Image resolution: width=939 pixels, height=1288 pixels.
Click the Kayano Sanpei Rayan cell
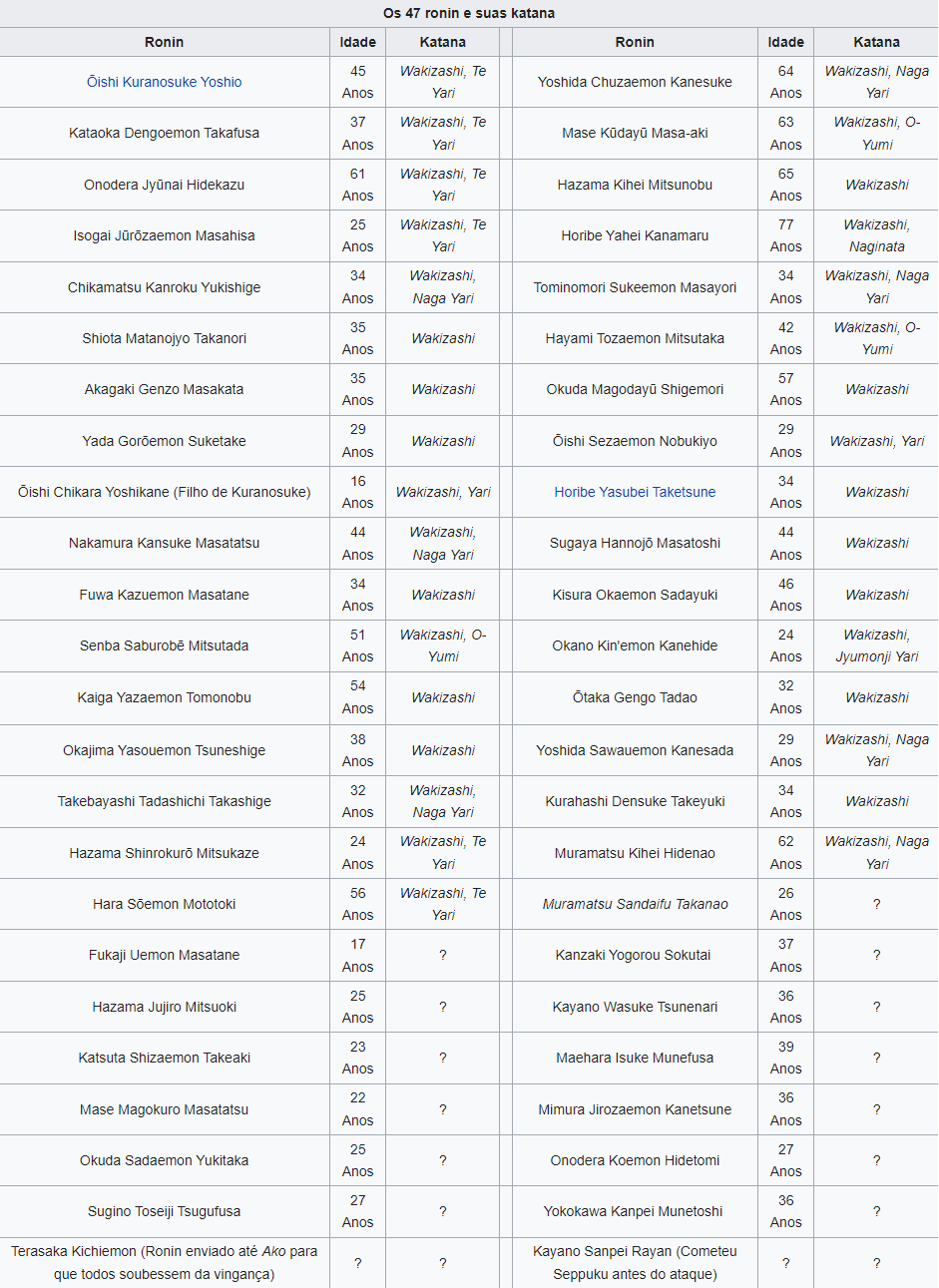tap(635, 1262)
